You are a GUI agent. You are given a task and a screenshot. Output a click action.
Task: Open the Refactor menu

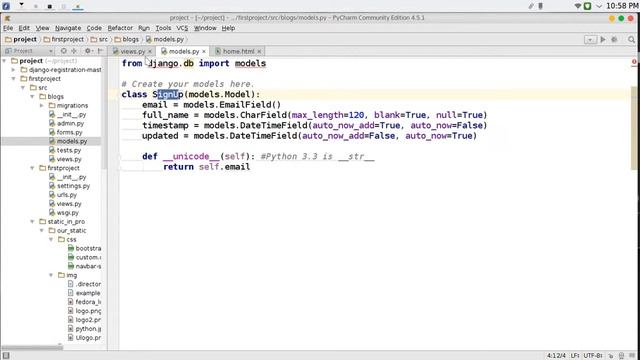[120, 28]
